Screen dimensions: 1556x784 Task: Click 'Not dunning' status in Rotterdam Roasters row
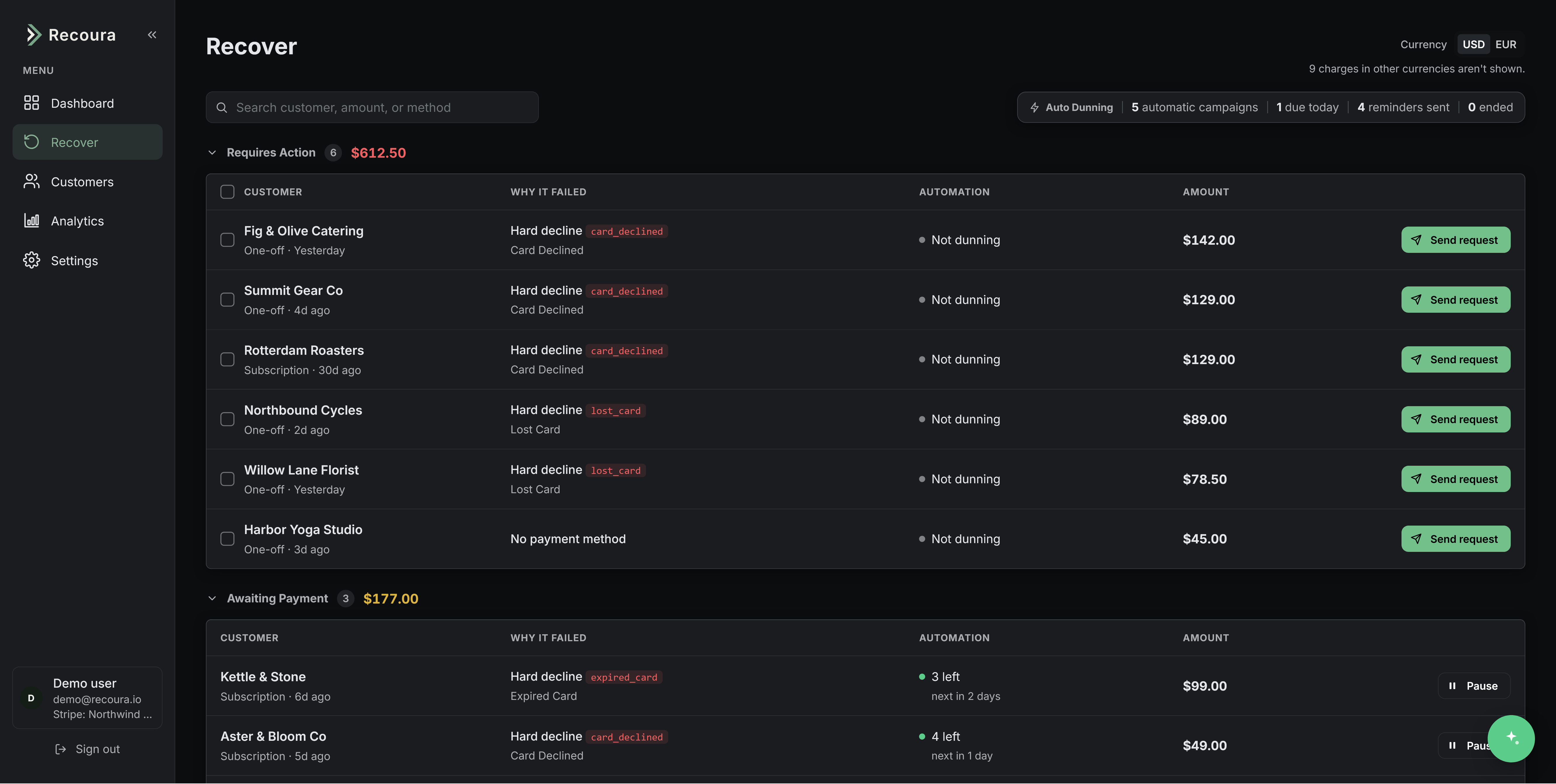[965, 359]
